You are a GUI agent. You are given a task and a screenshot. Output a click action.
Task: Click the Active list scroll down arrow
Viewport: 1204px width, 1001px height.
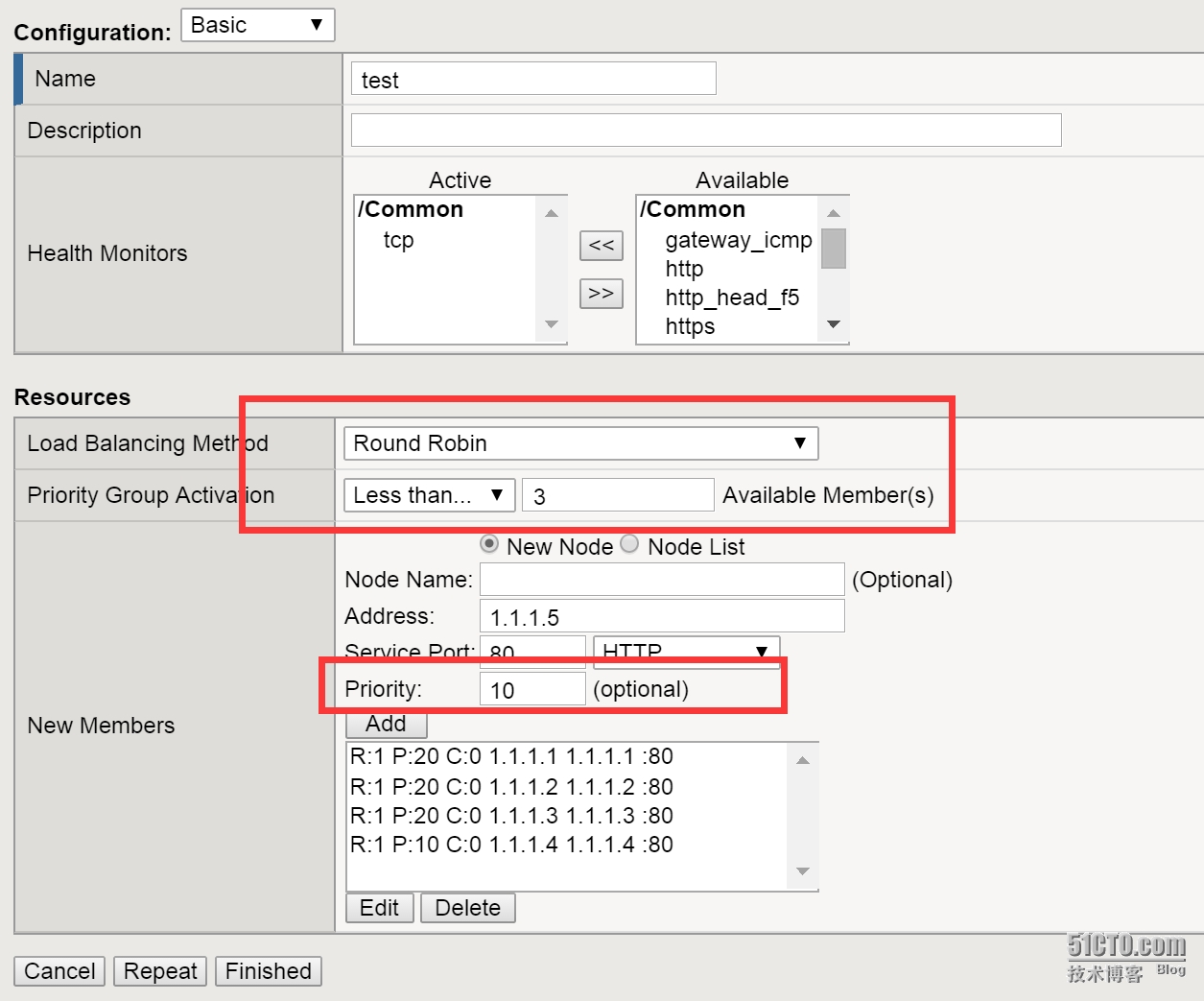tap(552, 324)
